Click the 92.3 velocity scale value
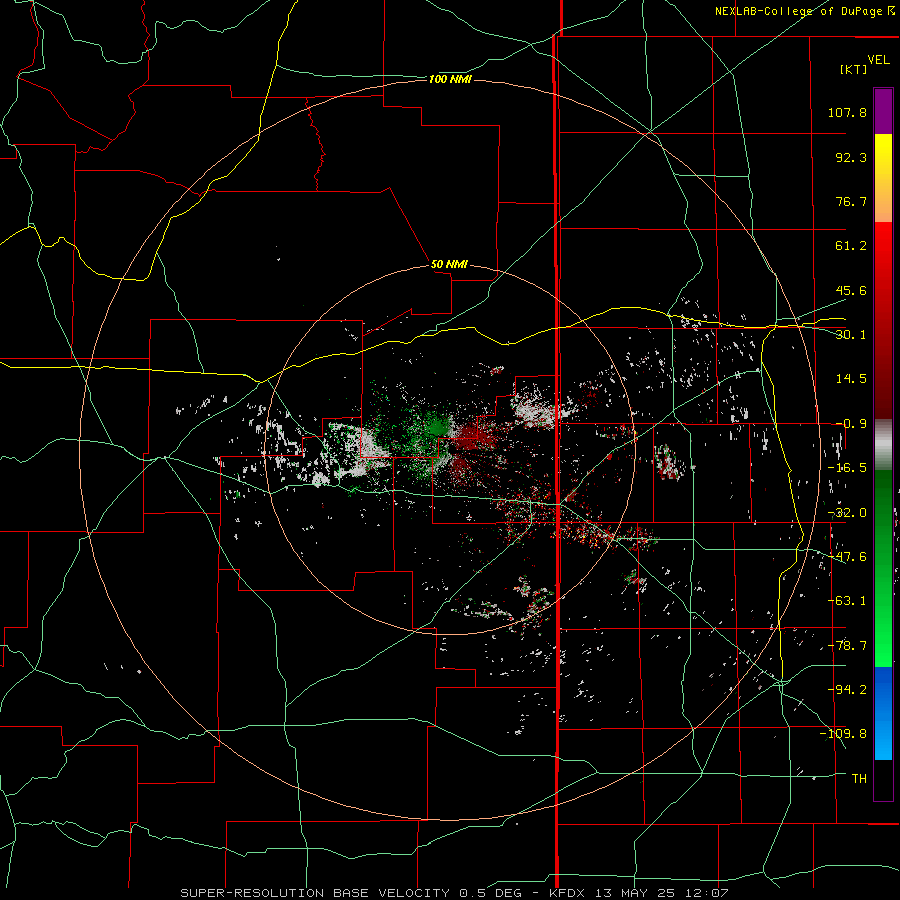The width and height of the screenshot is (900, 900). (x=851, y=157)
